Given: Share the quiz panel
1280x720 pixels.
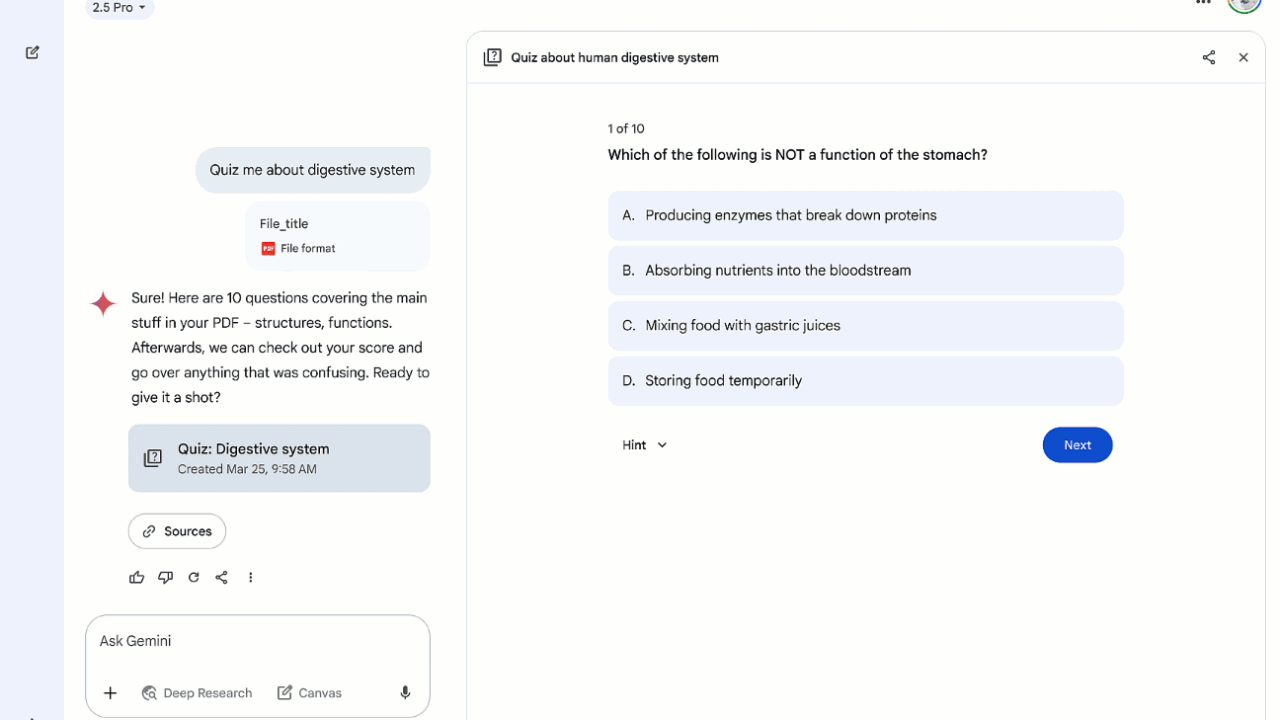Looking at the screenshot, I should point(1209,57).
